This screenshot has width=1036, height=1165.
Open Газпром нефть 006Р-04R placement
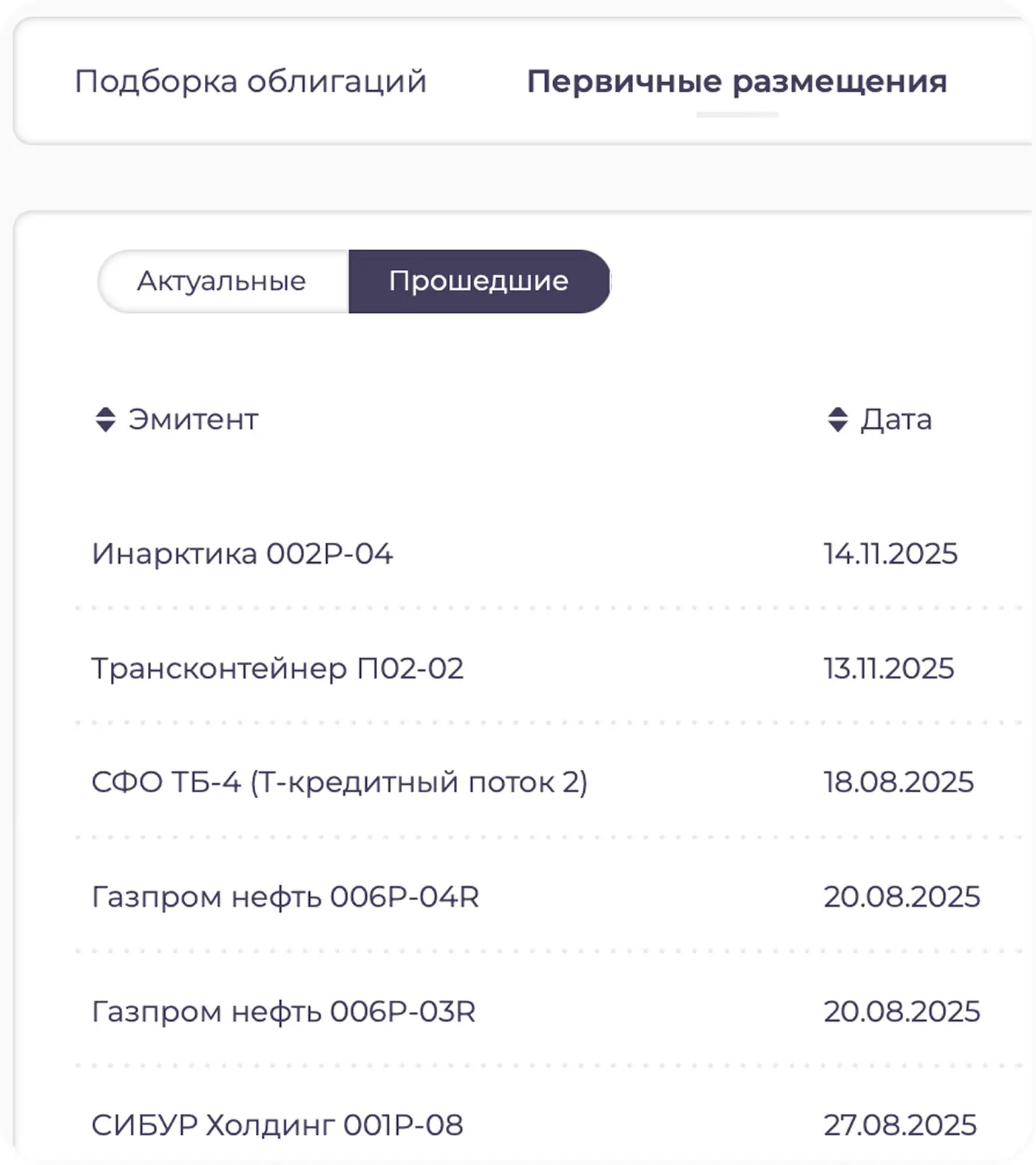pyautogui.click(x=285, y=897)
